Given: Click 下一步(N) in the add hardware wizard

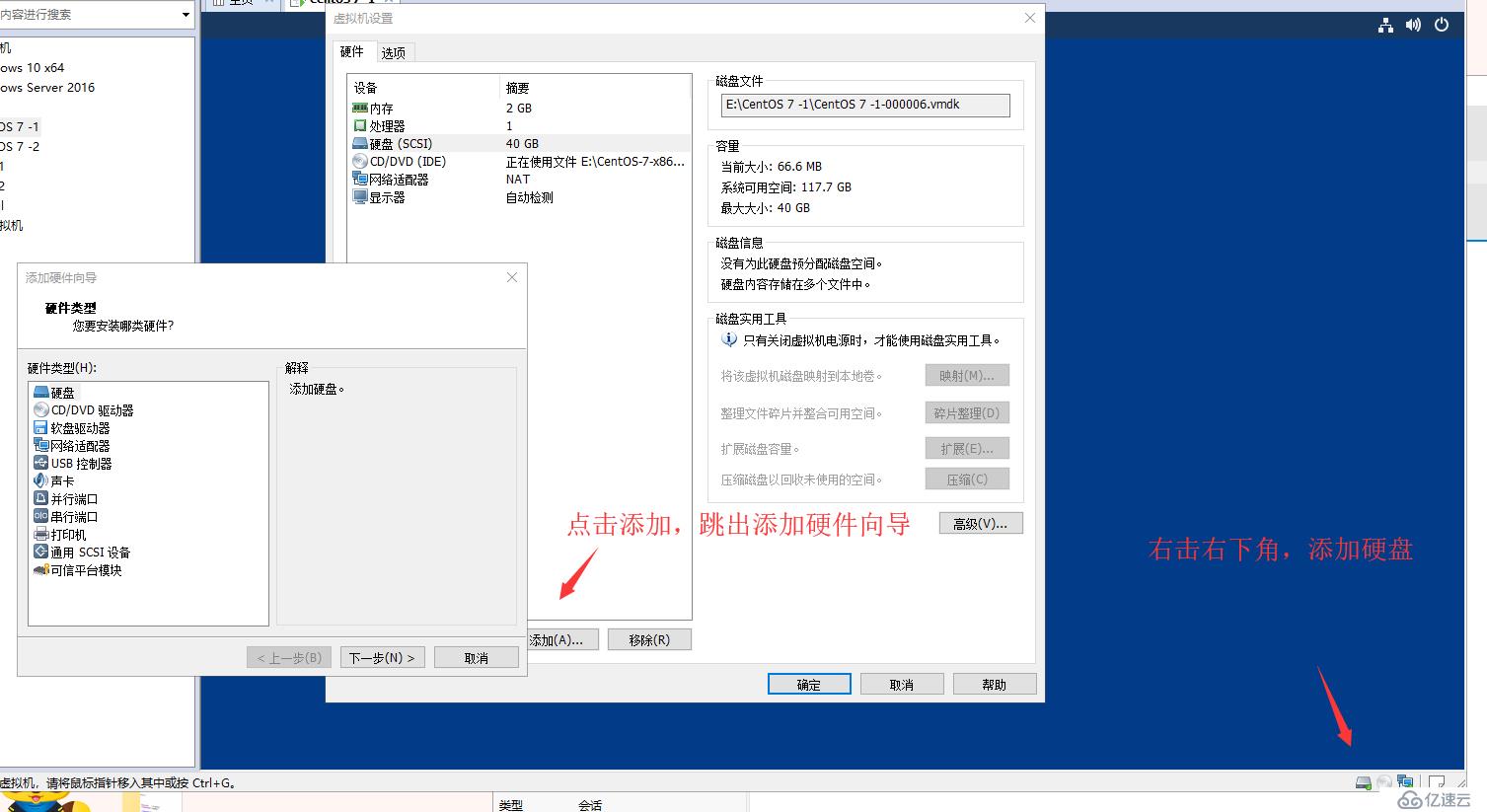Looking at the screenshot, I should coord(382,658).
